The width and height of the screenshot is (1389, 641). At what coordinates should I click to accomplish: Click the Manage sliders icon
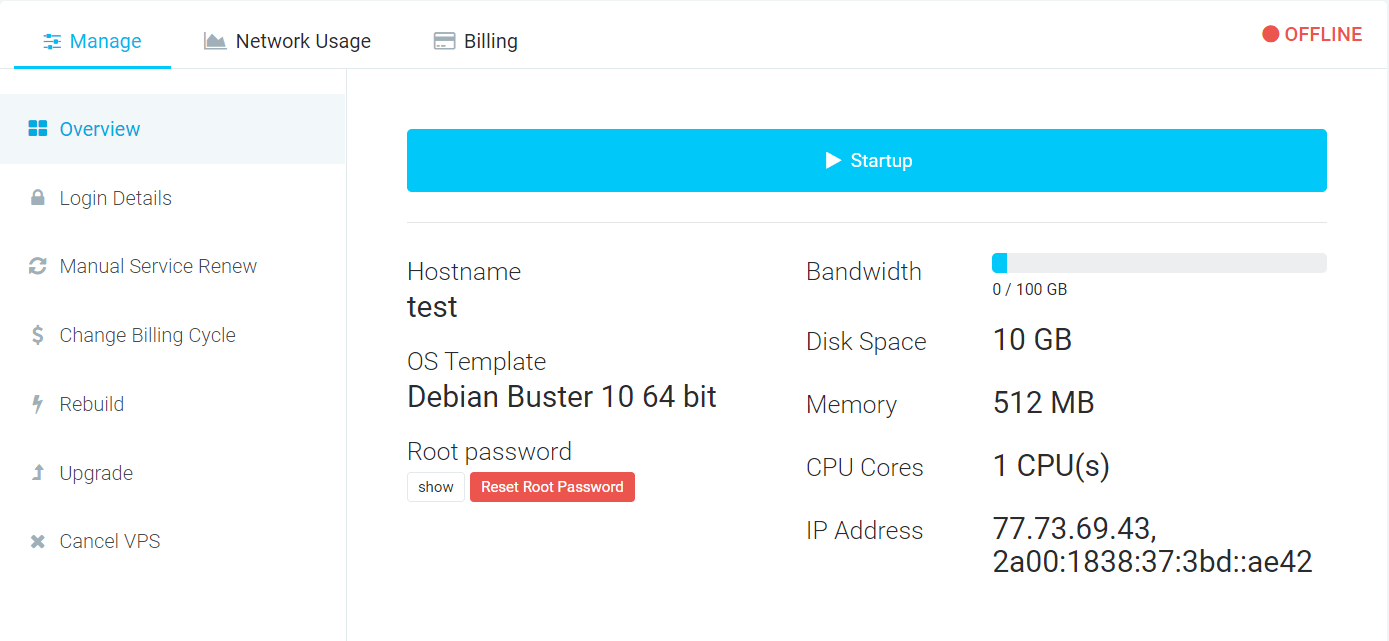pyautogui.click(x=50, y=40)
